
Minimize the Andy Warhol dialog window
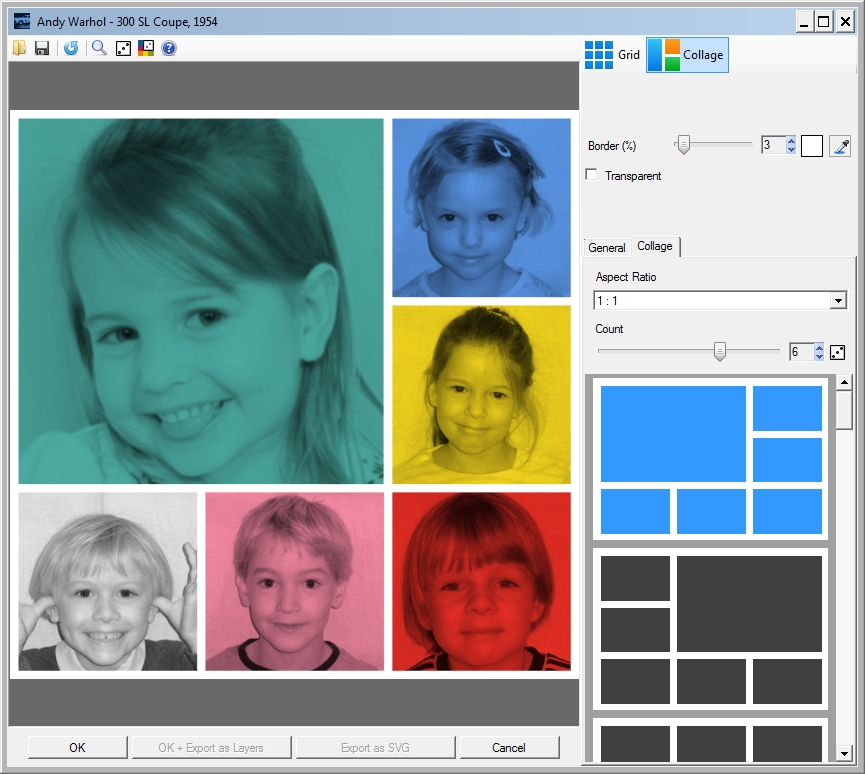[805, 22]
